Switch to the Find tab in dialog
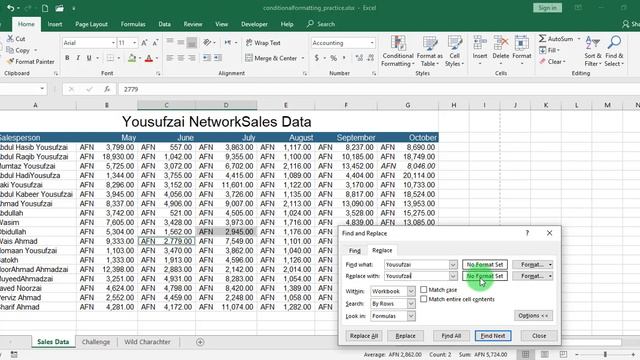Image resolution: width=640 pixels, height=360 pixels. (x=355, y=251)
